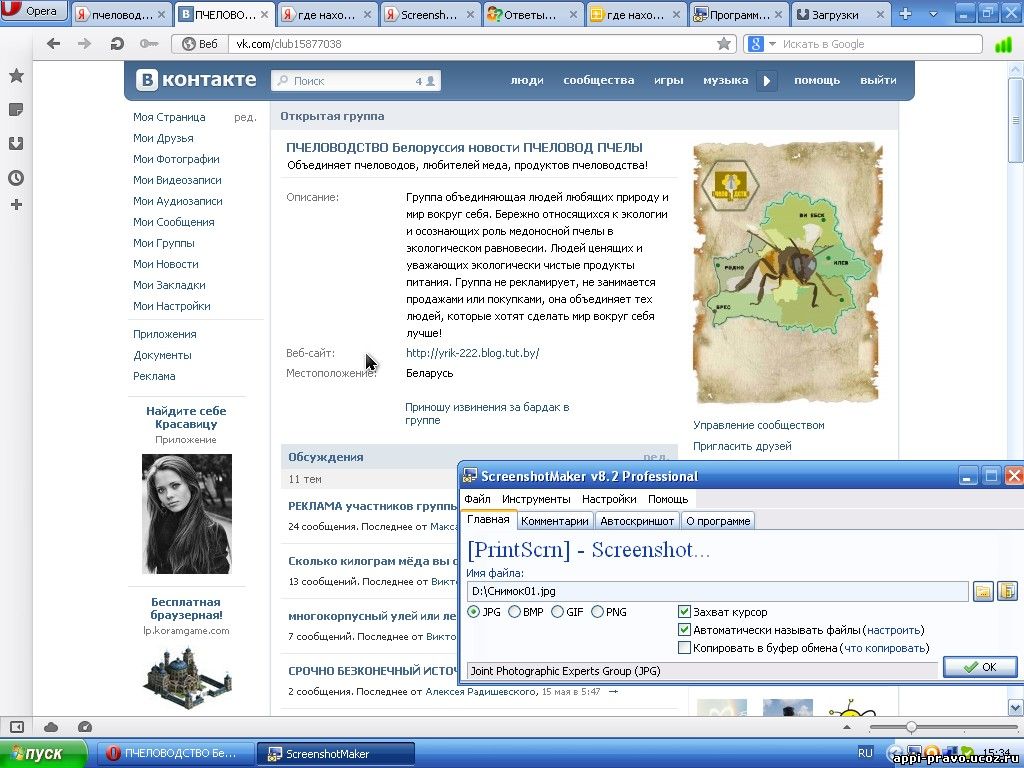Click the 'настроить' link in ScreenshotMaker
Screen dimensions: 1024x768
(895, 630)
